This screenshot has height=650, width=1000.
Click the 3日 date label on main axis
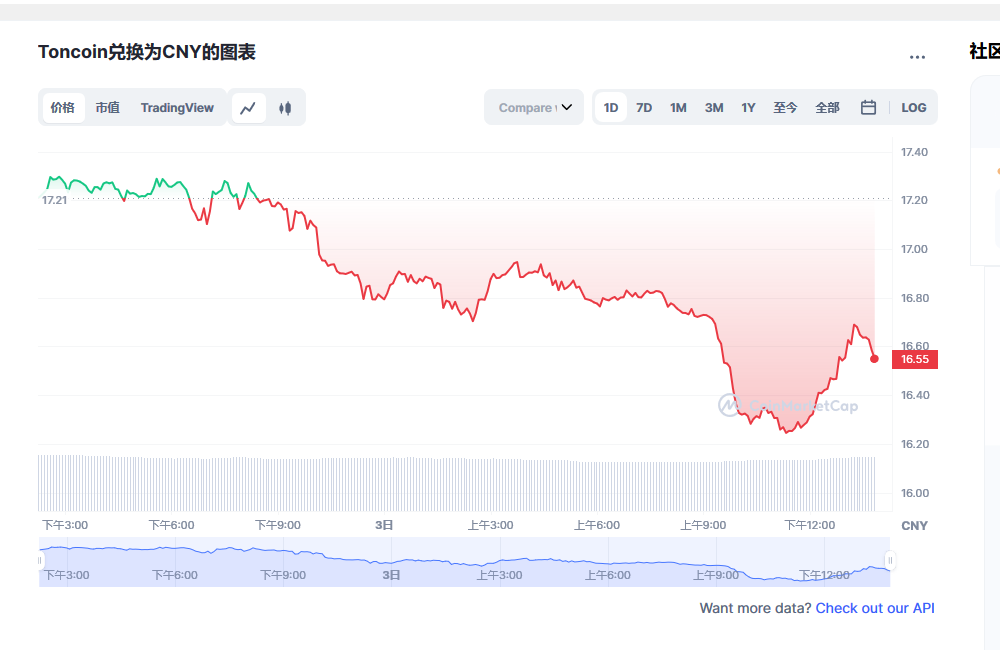click(384, 525)
